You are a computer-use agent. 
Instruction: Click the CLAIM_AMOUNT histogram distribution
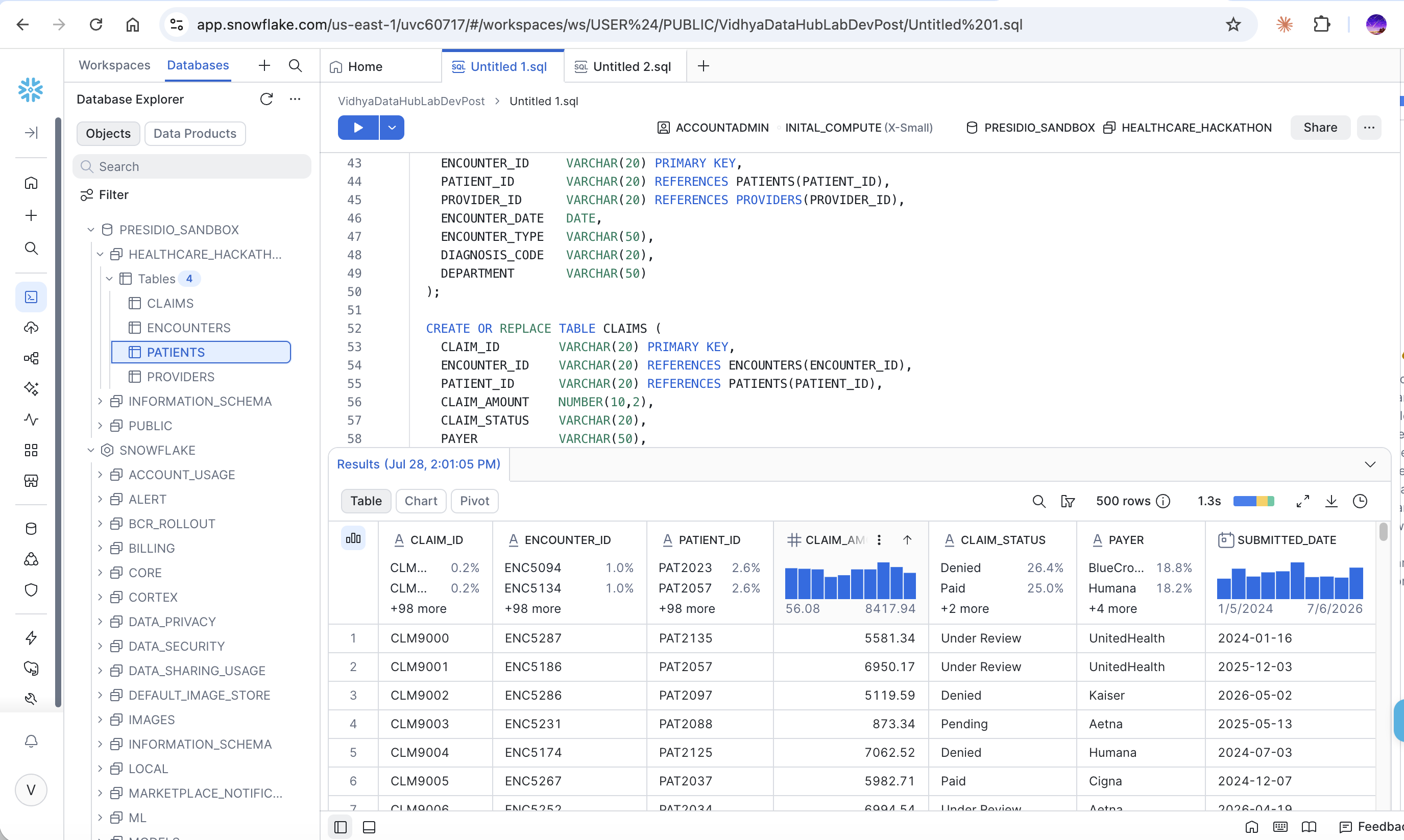(851, 580)
